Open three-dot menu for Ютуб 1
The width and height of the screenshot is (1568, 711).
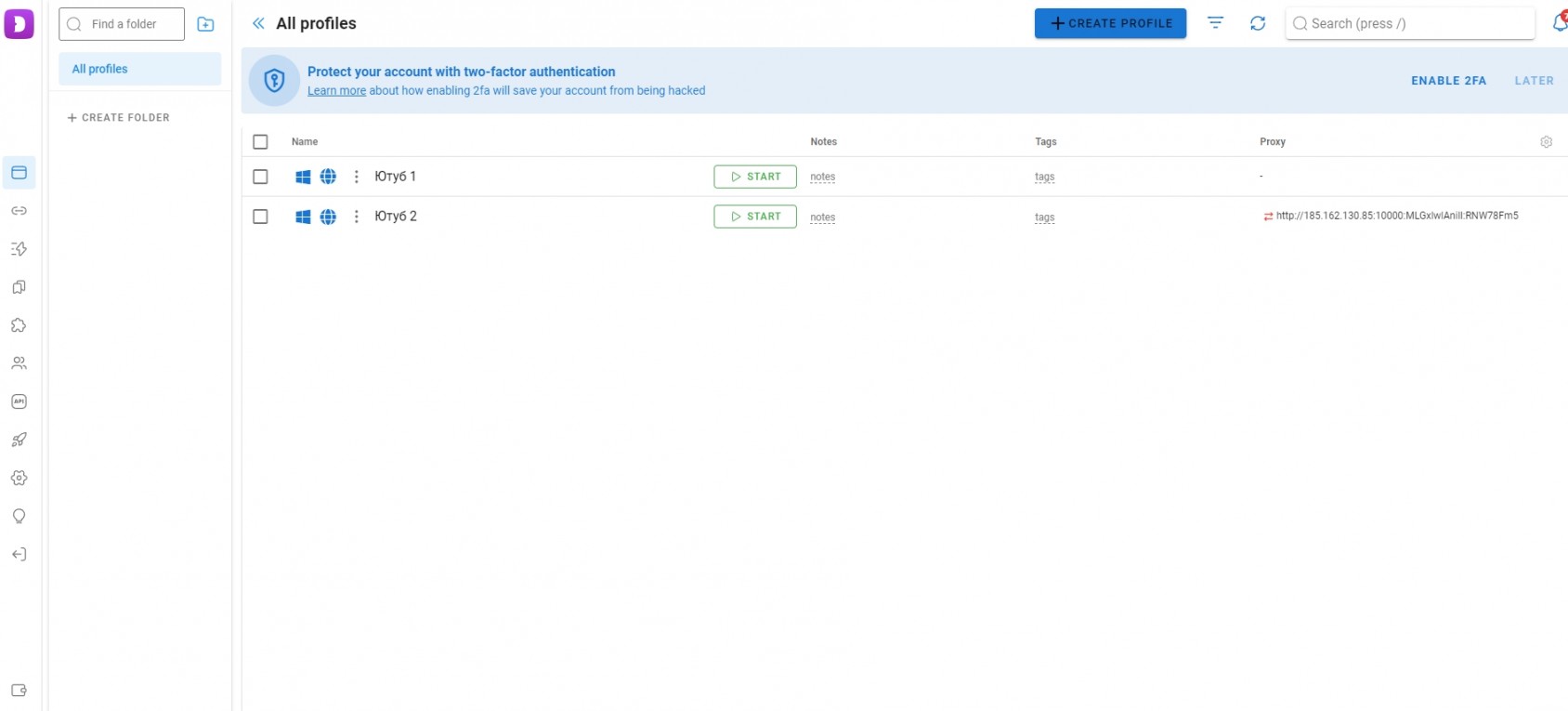(x=356, y=177)
